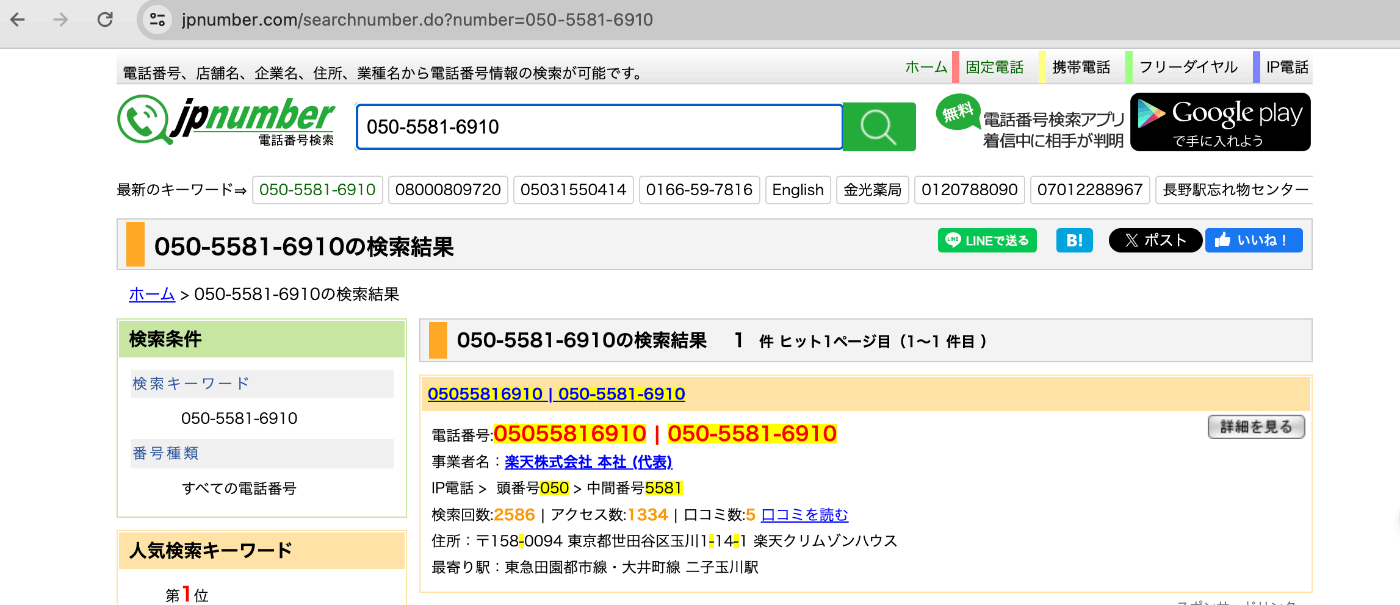
Task: Click the 番号種類 label in sidebar
Action: point(166,453)
